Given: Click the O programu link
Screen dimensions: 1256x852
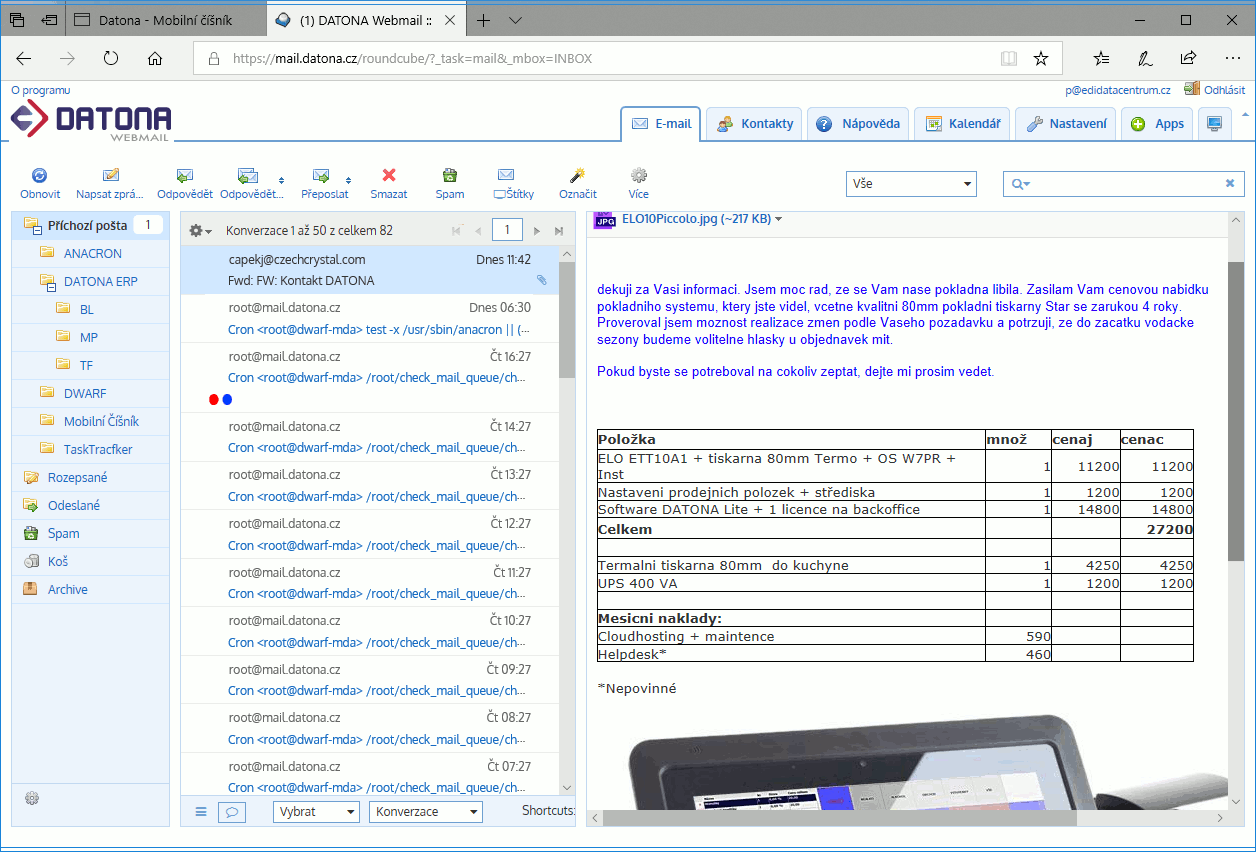Looking at the screenshot, I should pyautogui.click(x=40, y=90).
